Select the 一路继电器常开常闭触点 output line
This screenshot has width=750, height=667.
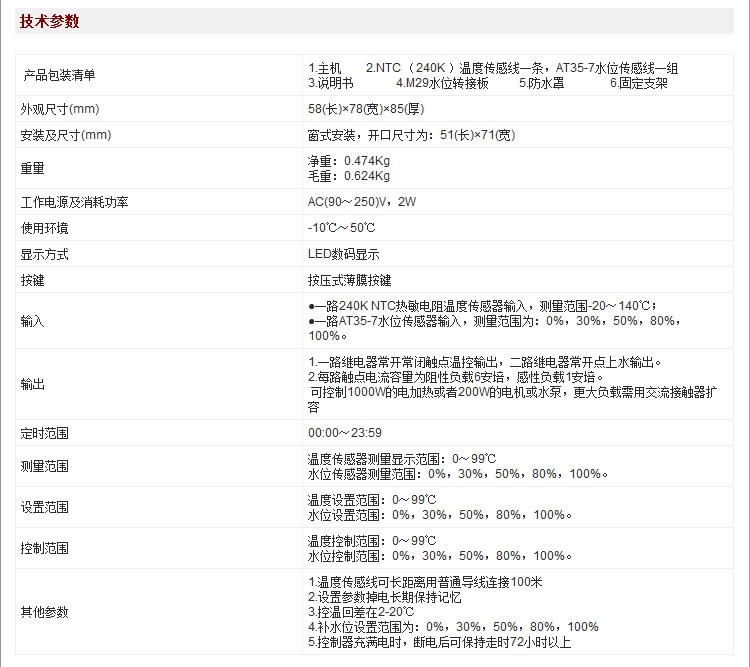(485, 362)
